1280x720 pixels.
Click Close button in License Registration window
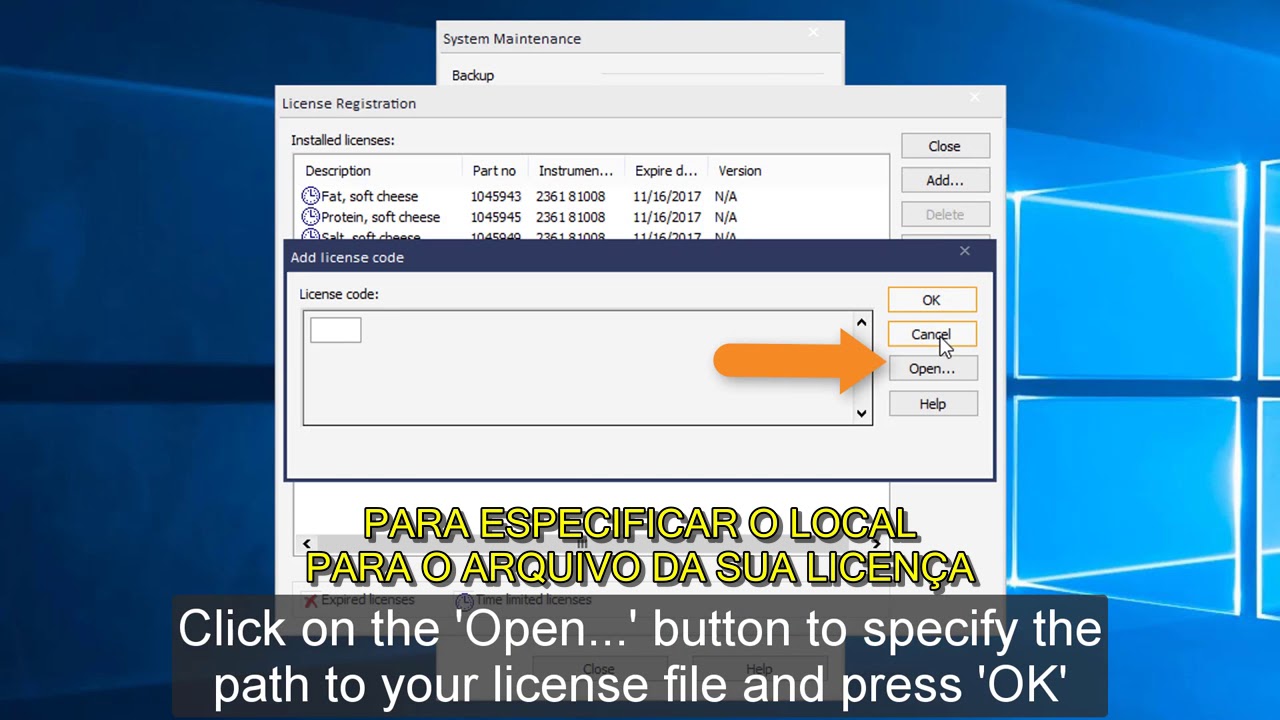[944, 146]
